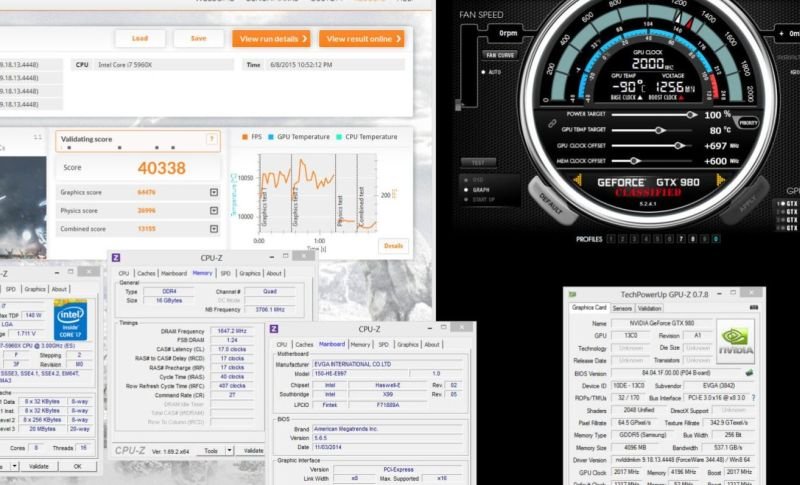The image size is (800, 485).
Task: Click the View result online button
Action: pyautogui.click(x=362, y=39)
